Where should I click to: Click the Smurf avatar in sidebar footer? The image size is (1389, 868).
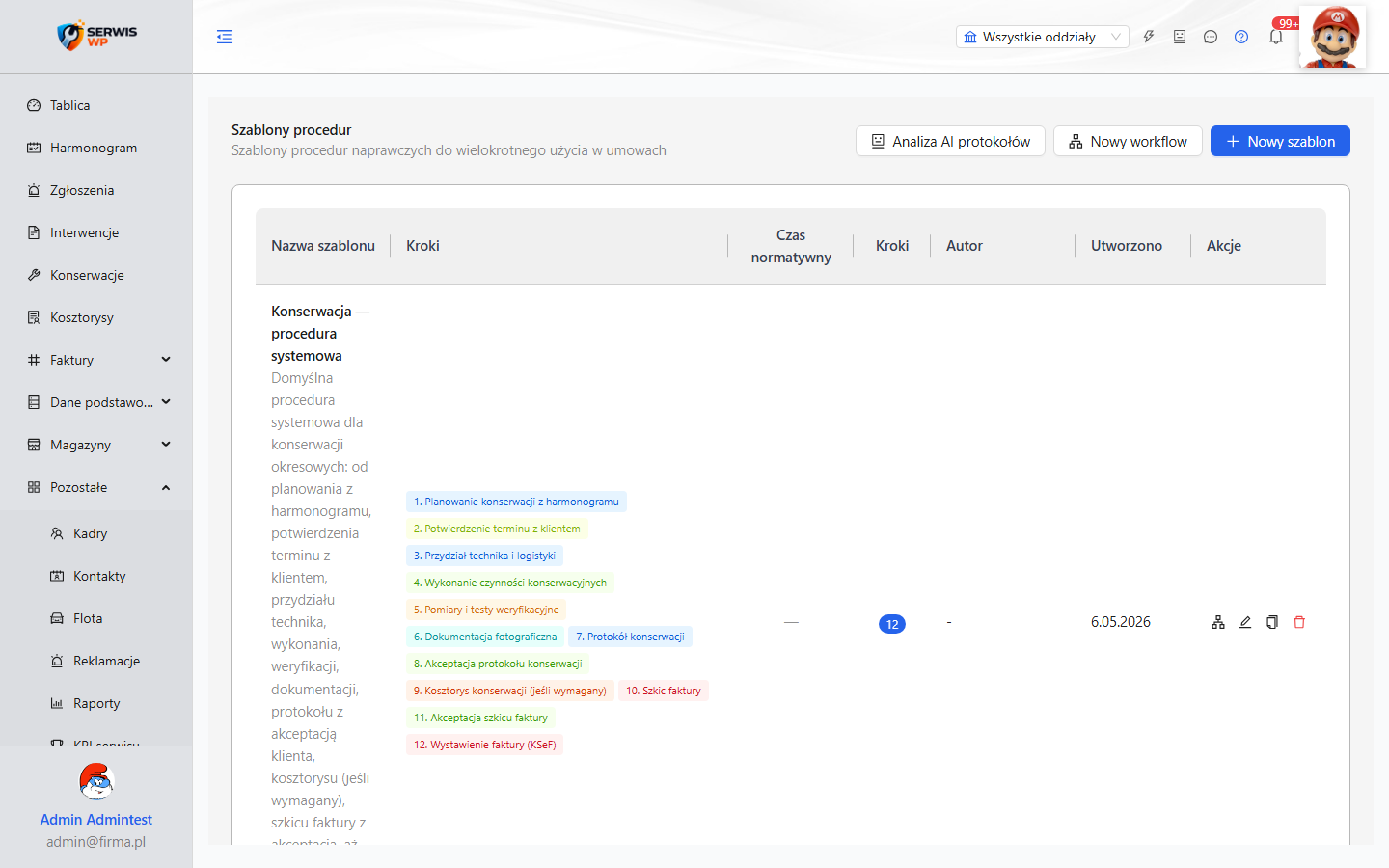click(x=96, y=781)
